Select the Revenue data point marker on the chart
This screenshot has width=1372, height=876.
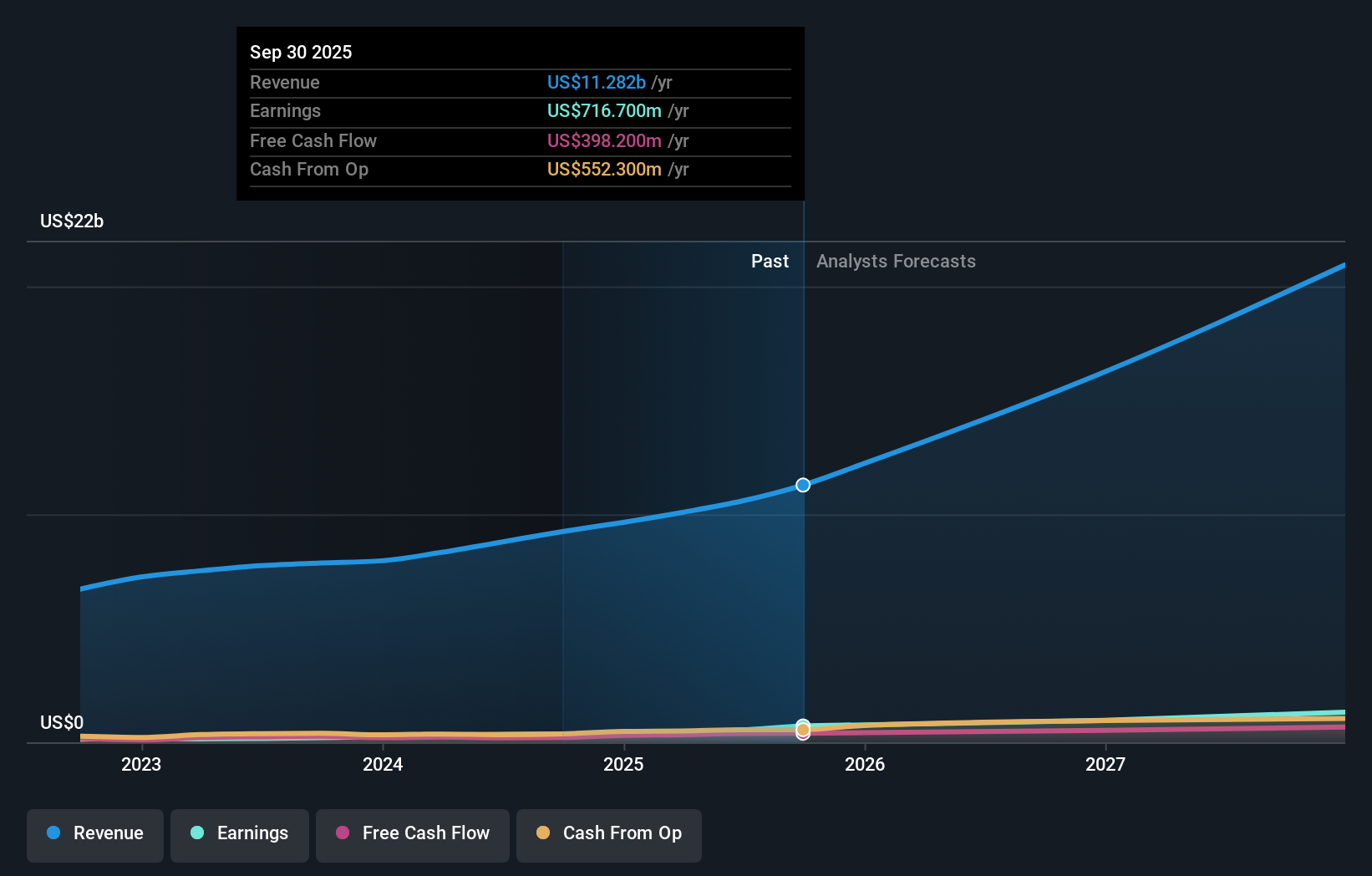click(802, 485)
